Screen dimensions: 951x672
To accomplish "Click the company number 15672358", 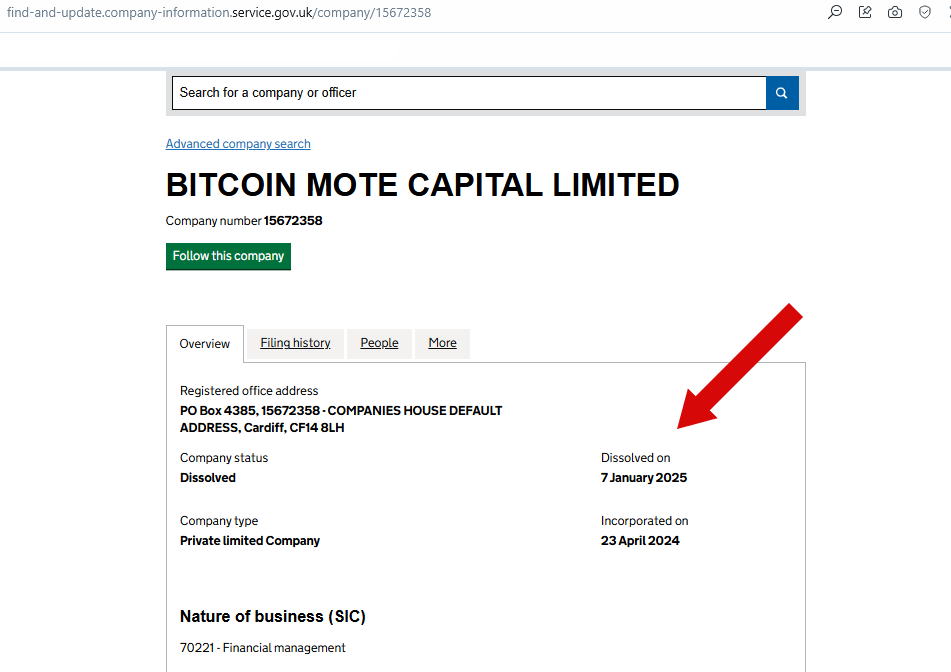I will 293,221.
